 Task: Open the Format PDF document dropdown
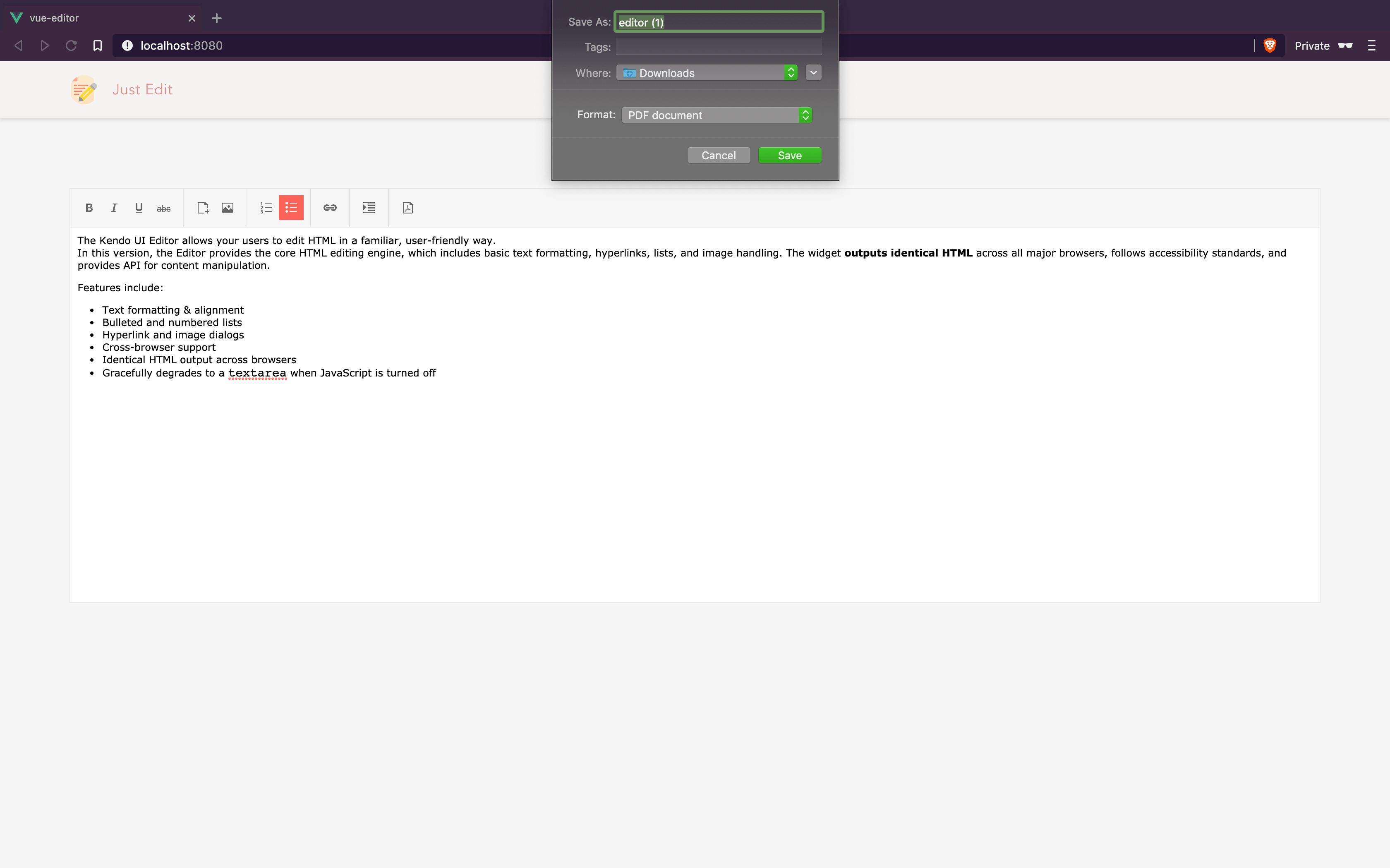click(x=716, y=115)
